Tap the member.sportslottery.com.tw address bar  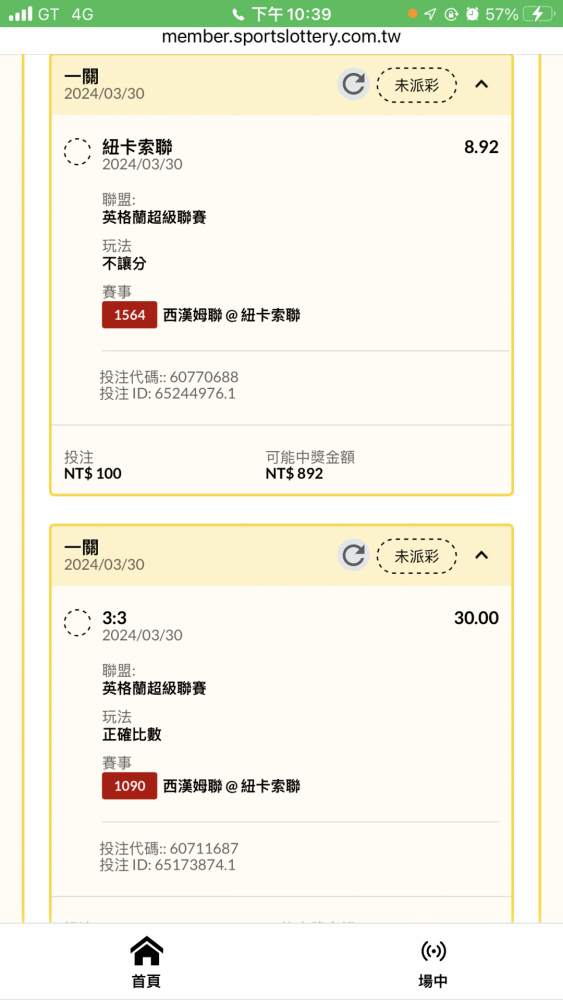click(281, 37)
